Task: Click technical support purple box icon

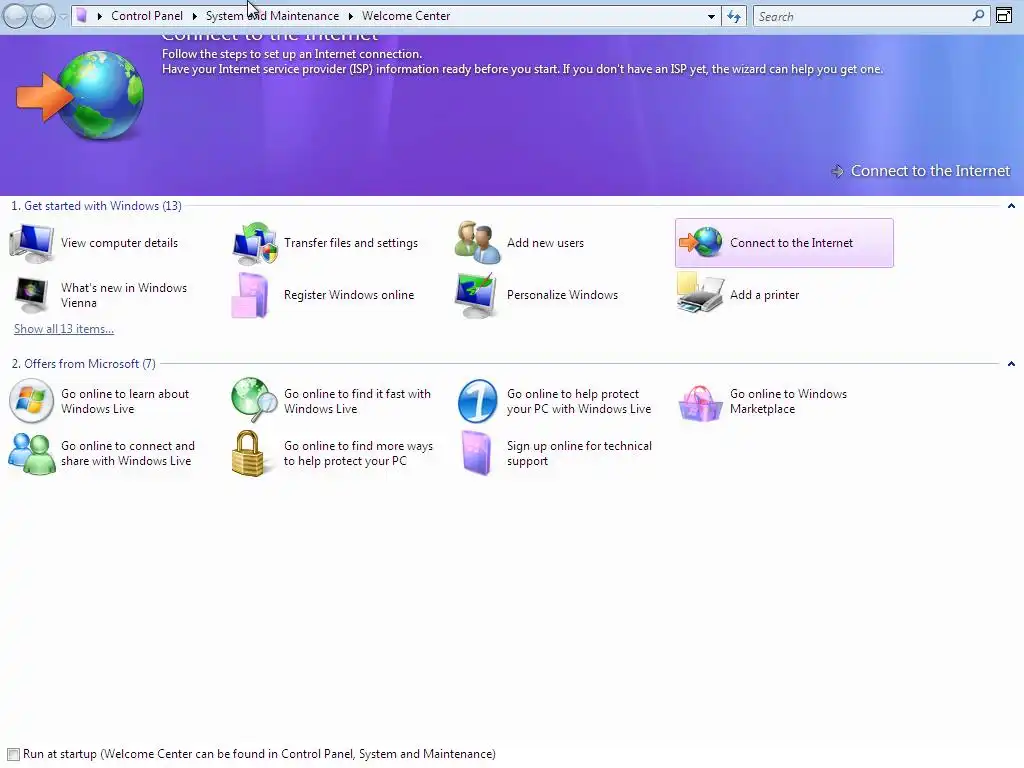Action: pyautogui.click(x=476, y=453)
